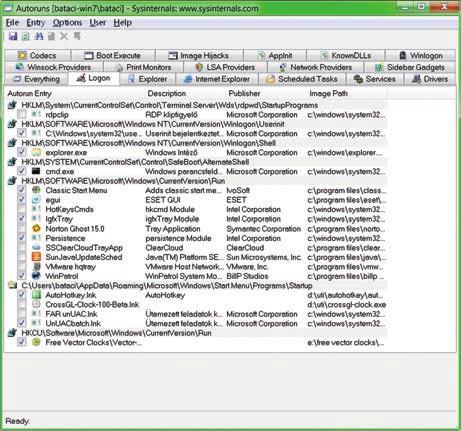Click the SSClearCloudTrayApp cloud icon

(36, 247)
